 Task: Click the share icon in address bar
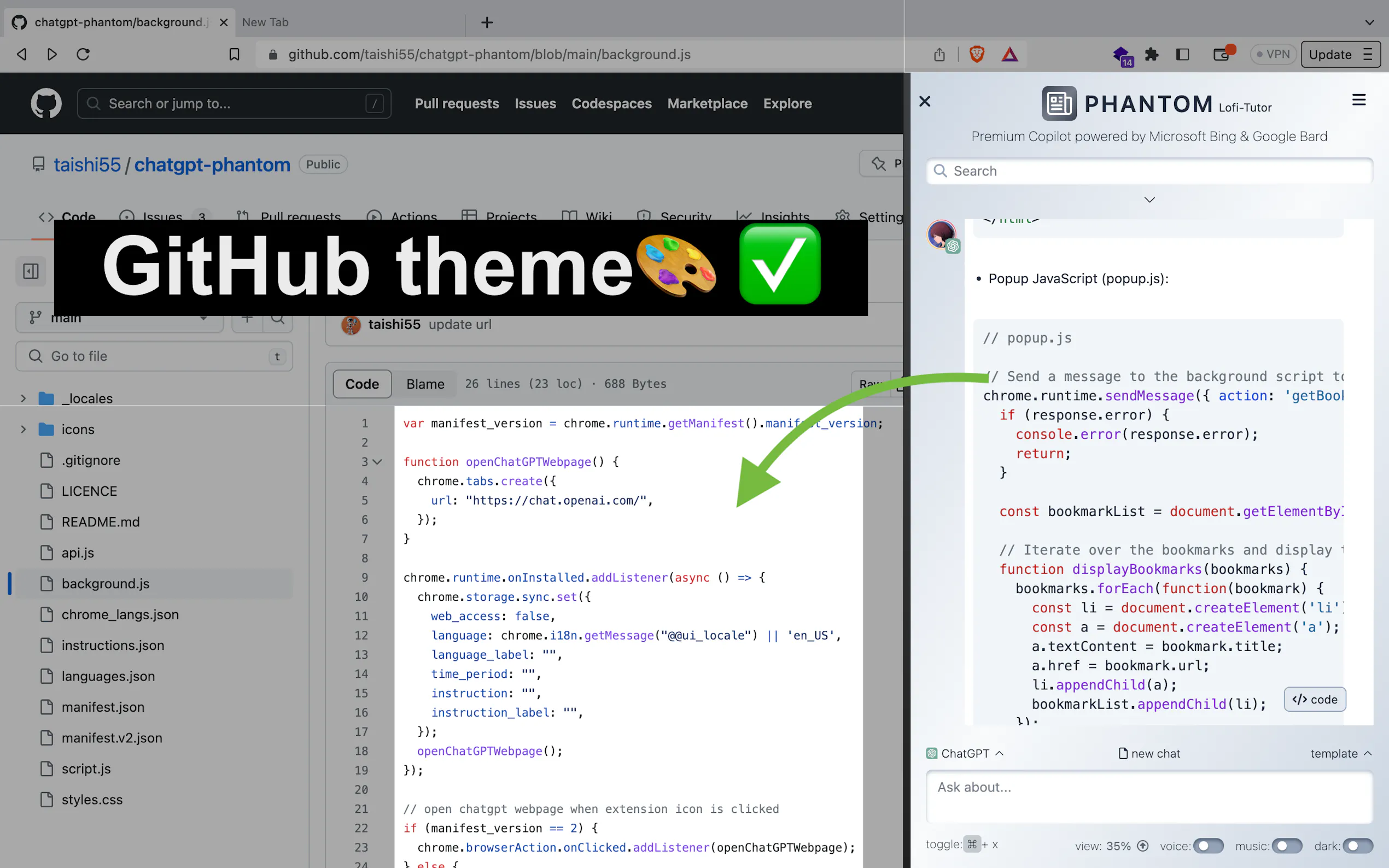pos(939,55)
